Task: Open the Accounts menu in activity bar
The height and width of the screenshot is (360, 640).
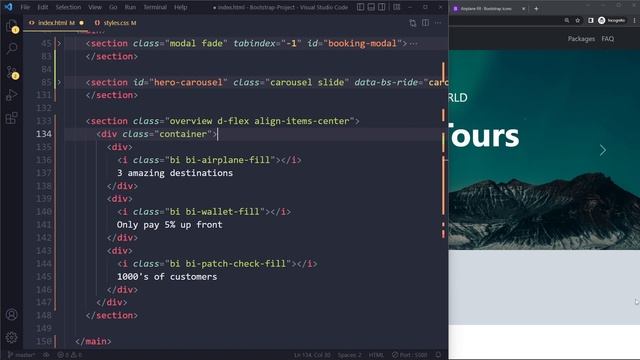Action: point(11,315)
